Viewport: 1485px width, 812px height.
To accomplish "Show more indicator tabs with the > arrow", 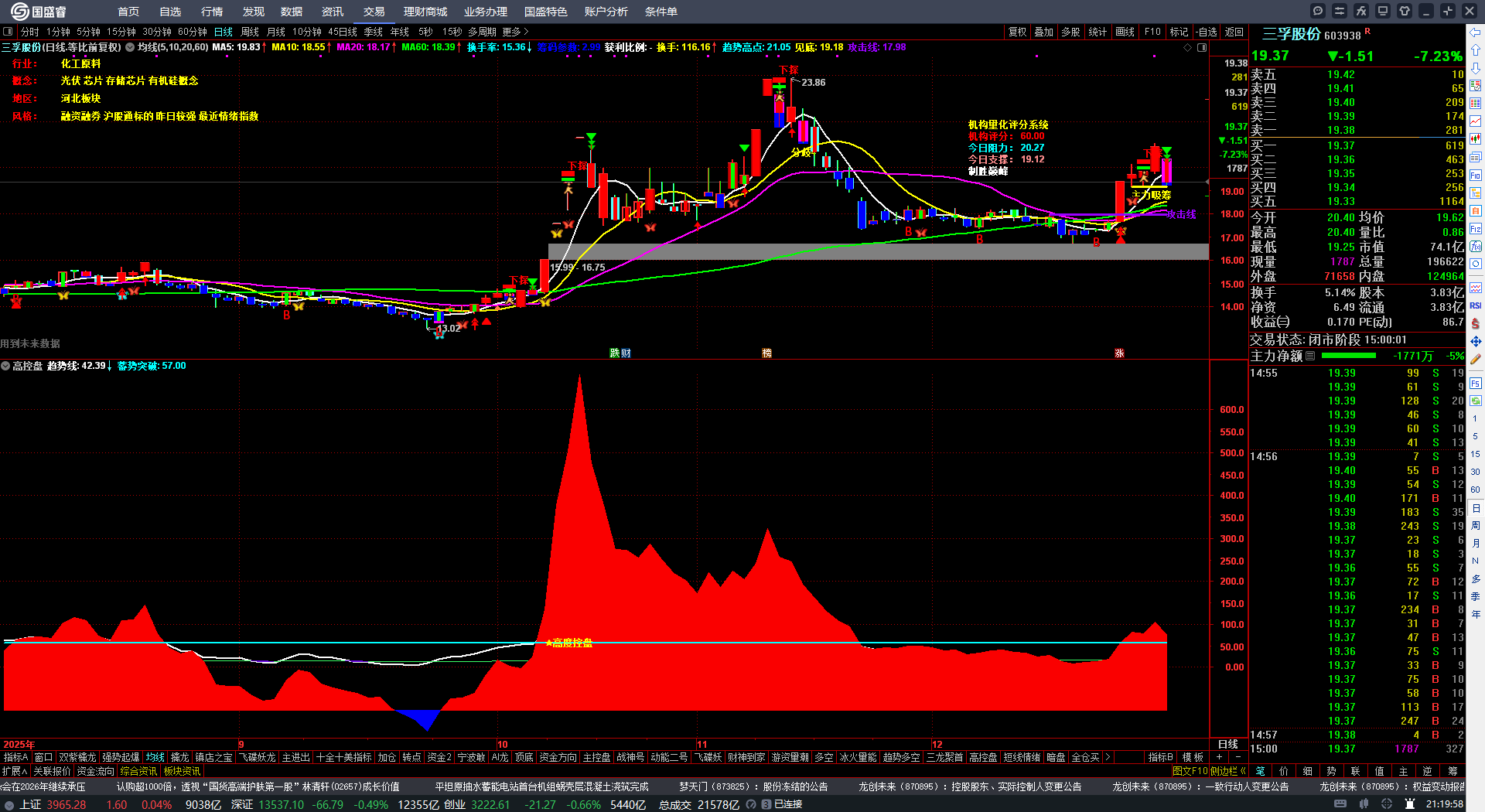I will click(1108, 757).
